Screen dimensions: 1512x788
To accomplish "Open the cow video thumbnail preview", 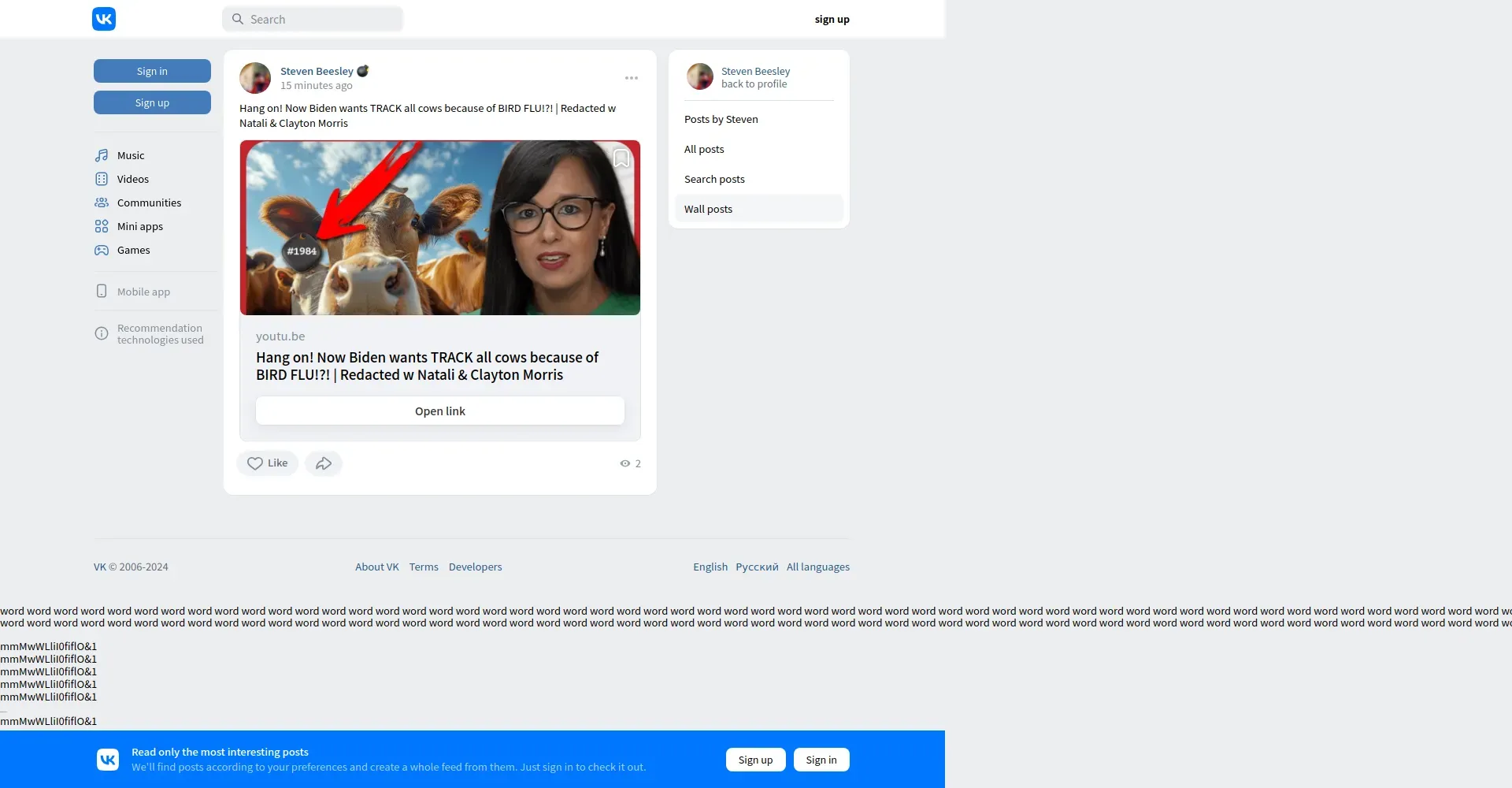I will pos(440,228).
